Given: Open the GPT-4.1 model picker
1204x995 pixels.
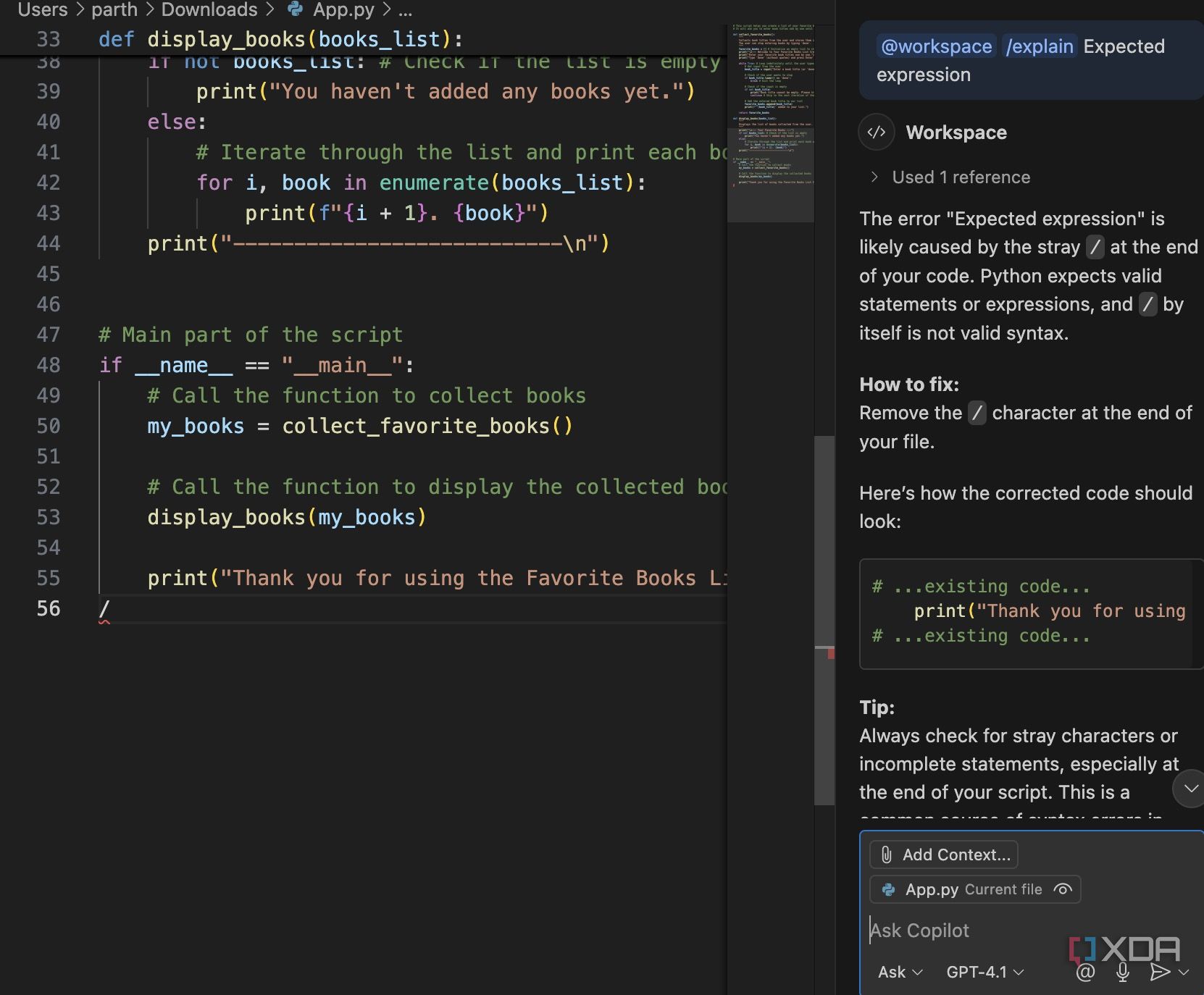Looking at the screenshot, I should (x=984, y=972).
